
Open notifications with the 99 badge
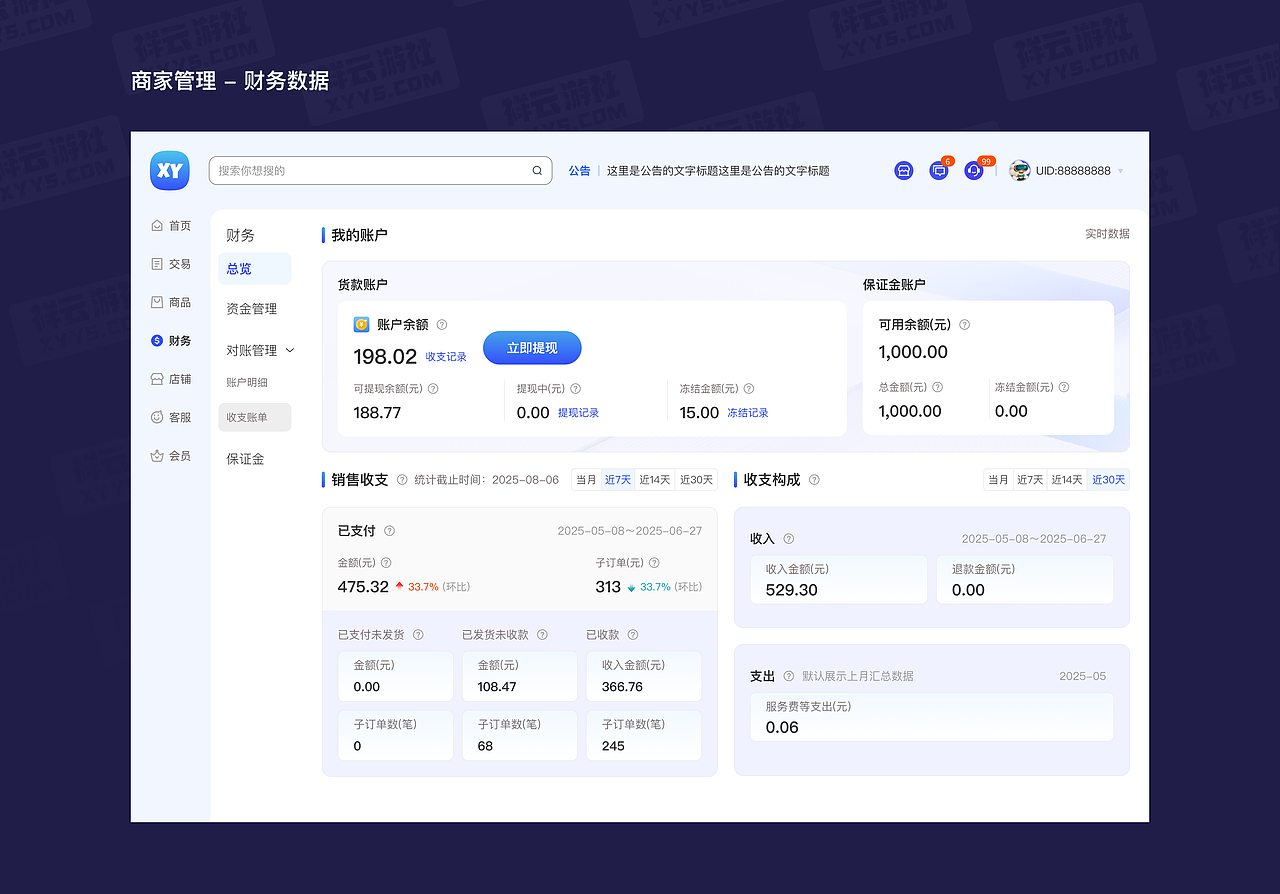972,170
